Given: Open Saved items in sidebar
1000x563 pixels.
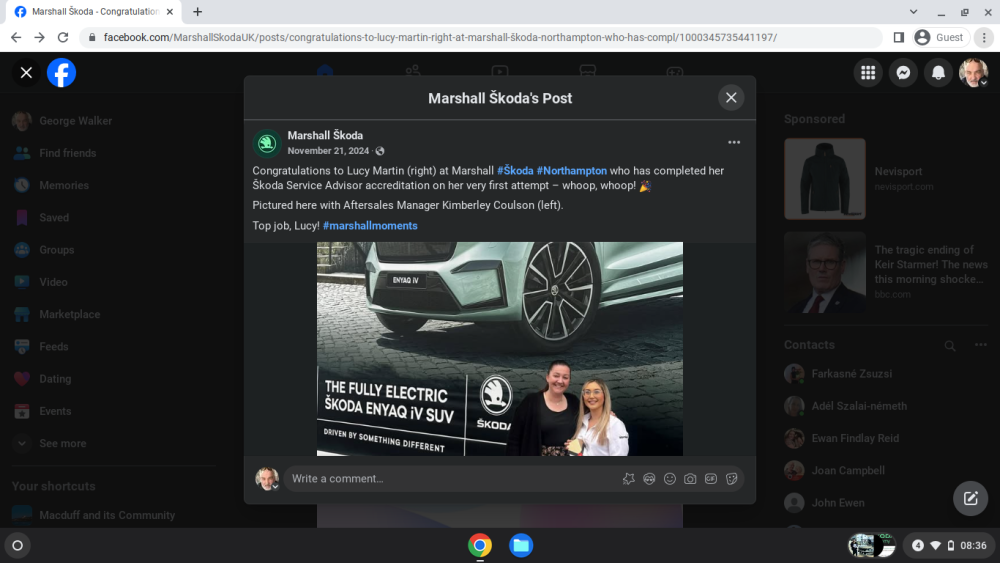Looking at the screenshot, I should pos(112,217).
